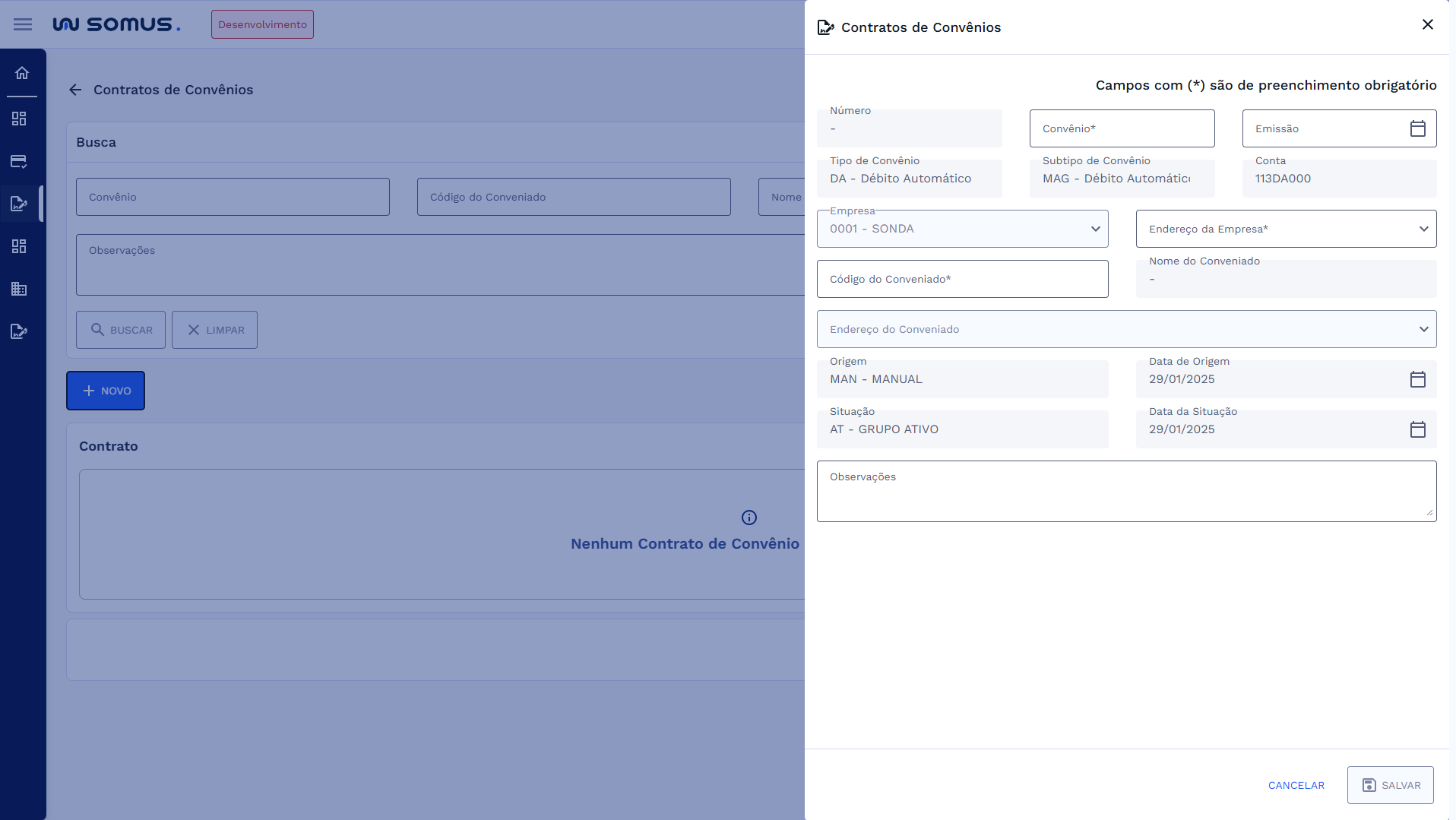Click back arrow beside Contratos de Convênios
1456x820 pixels.
coord(75,90)
